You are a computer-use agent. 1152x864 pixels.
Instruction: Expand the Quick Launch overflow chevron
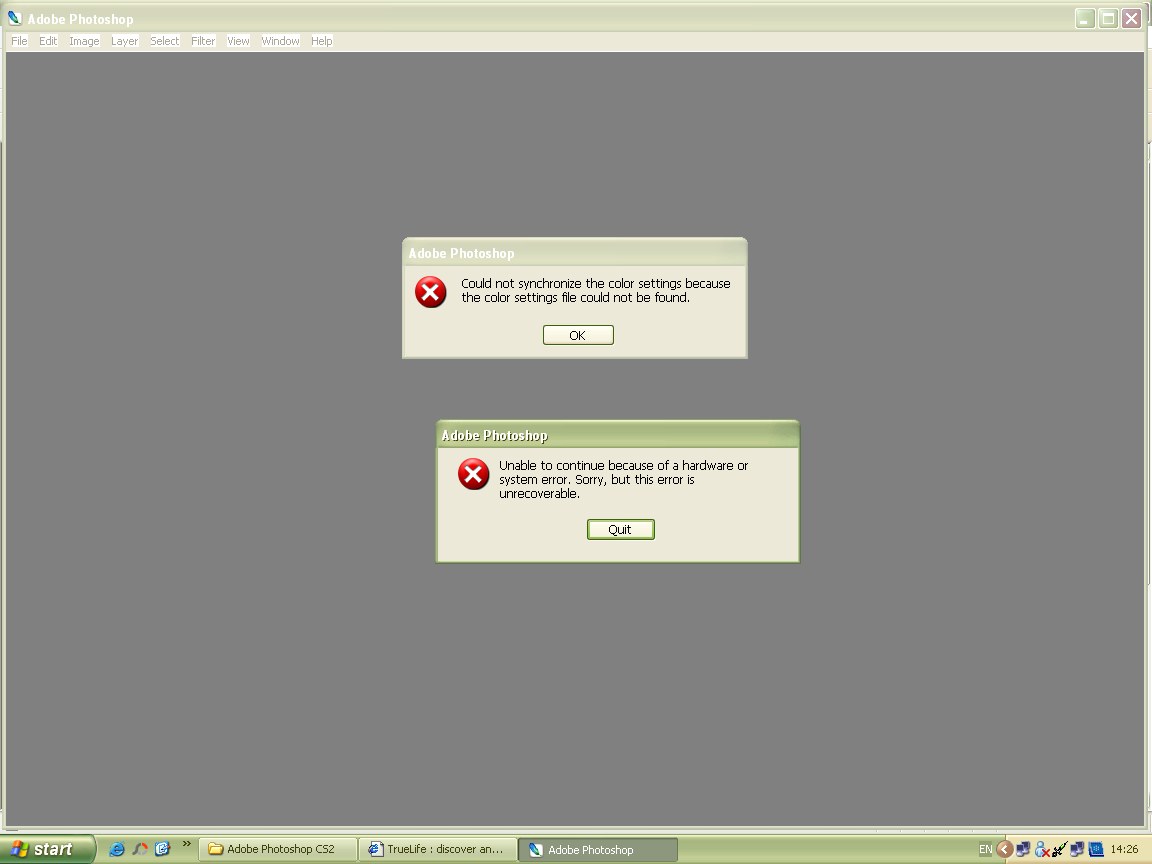(x=187, y=844)
